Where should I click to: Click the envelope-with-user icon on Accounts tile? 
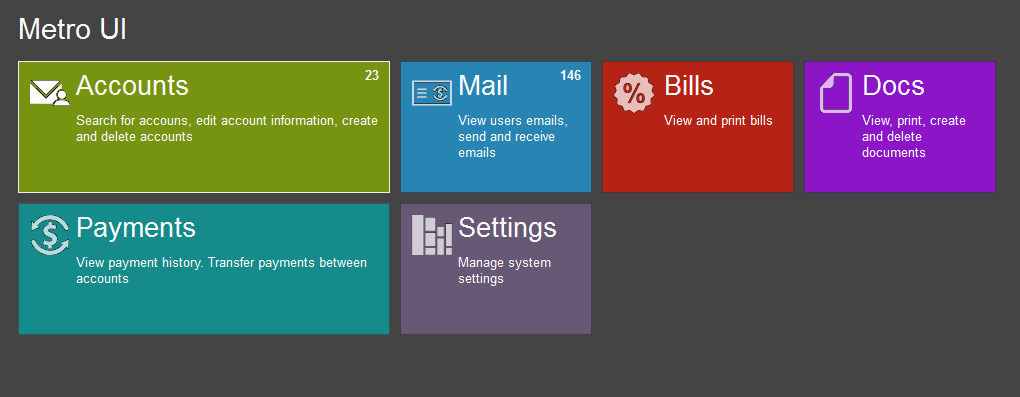pyautogui.click(x=49, y=92)
